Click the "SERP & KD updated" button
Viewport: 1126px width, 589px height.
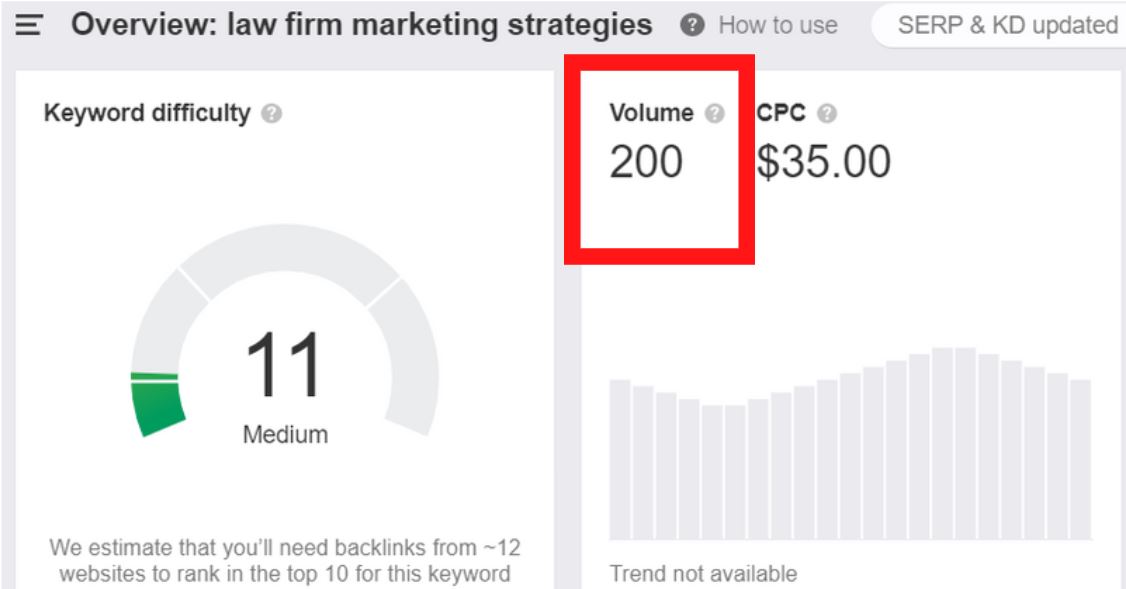click(x=1005, y=26)
